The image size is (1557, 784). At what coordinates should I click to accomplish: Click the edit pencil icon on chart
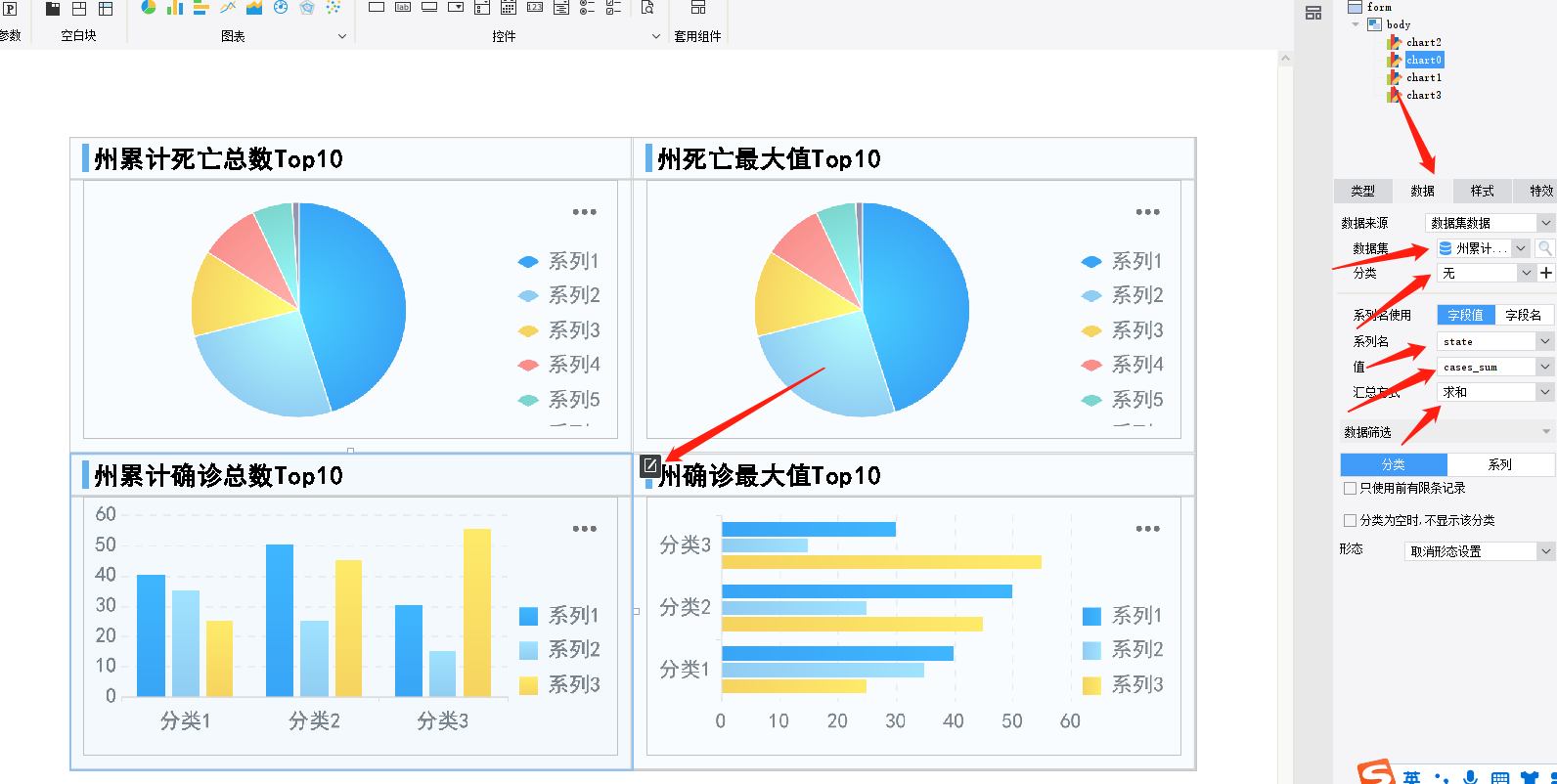point(650,465)
